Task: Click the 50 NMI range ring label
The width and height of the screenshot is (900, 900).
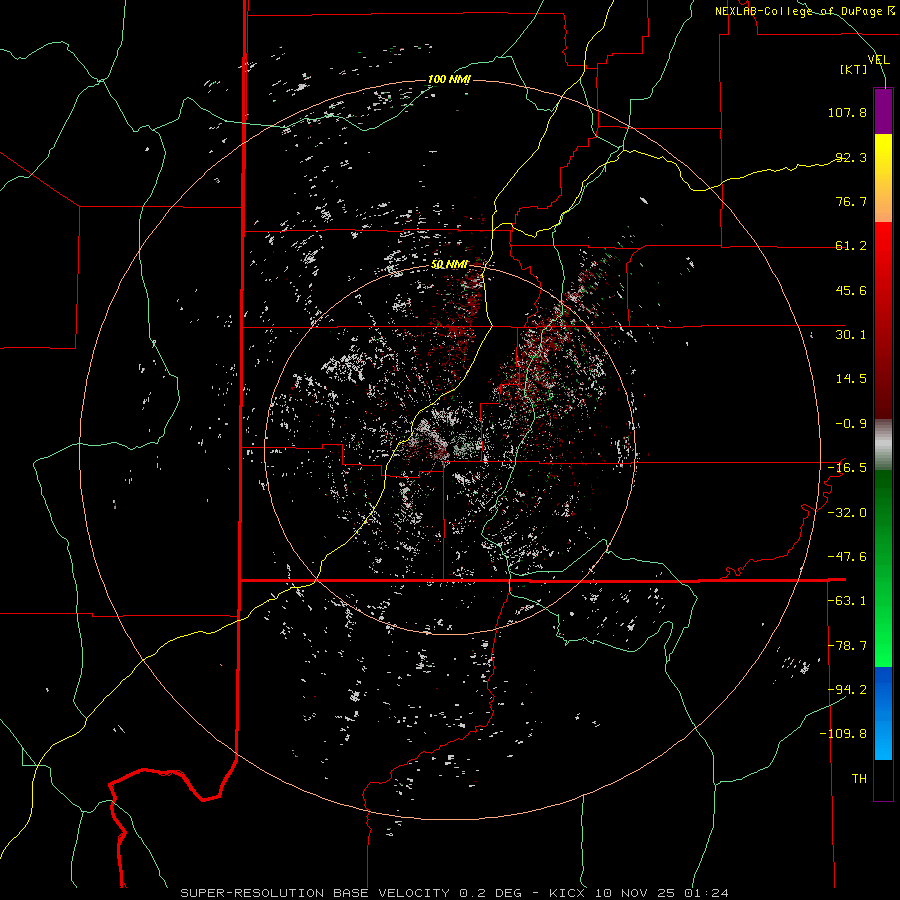Action: click(449, 264)
